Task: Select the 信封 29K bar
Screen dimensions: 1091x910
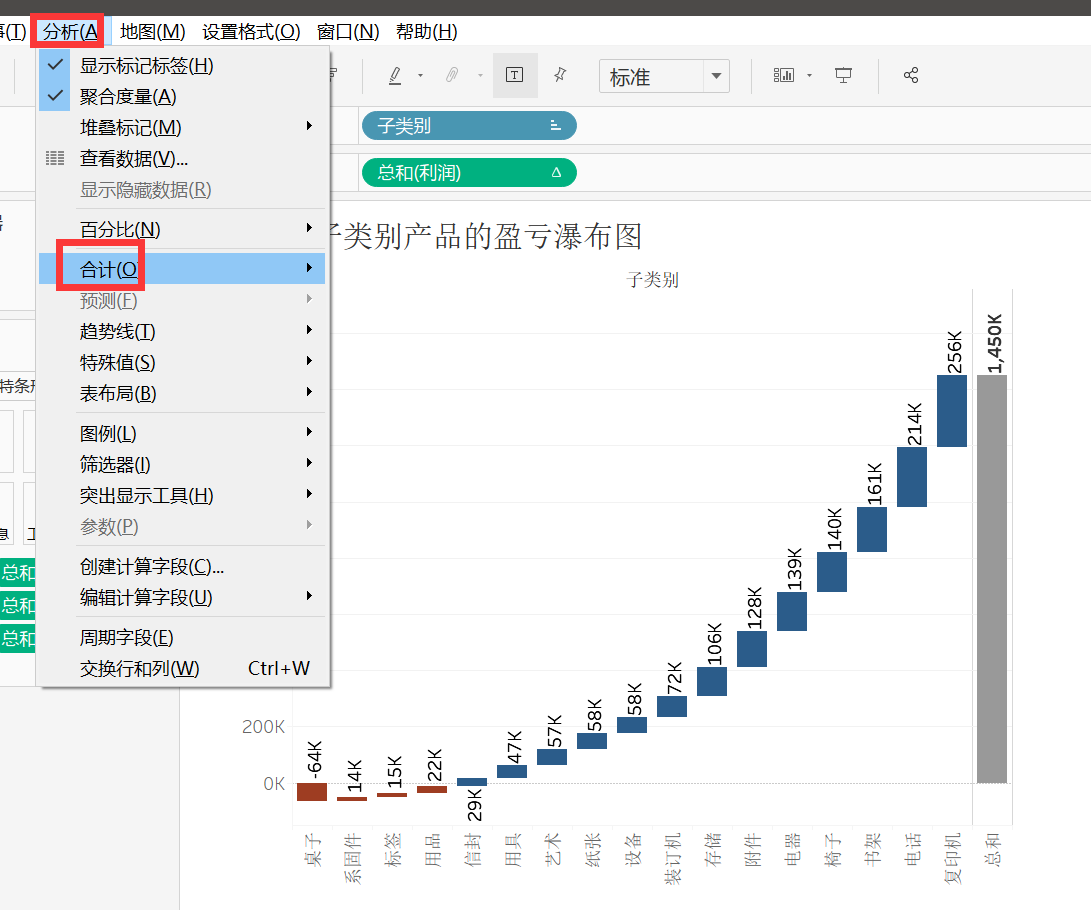Action: (x=472, y=782)
